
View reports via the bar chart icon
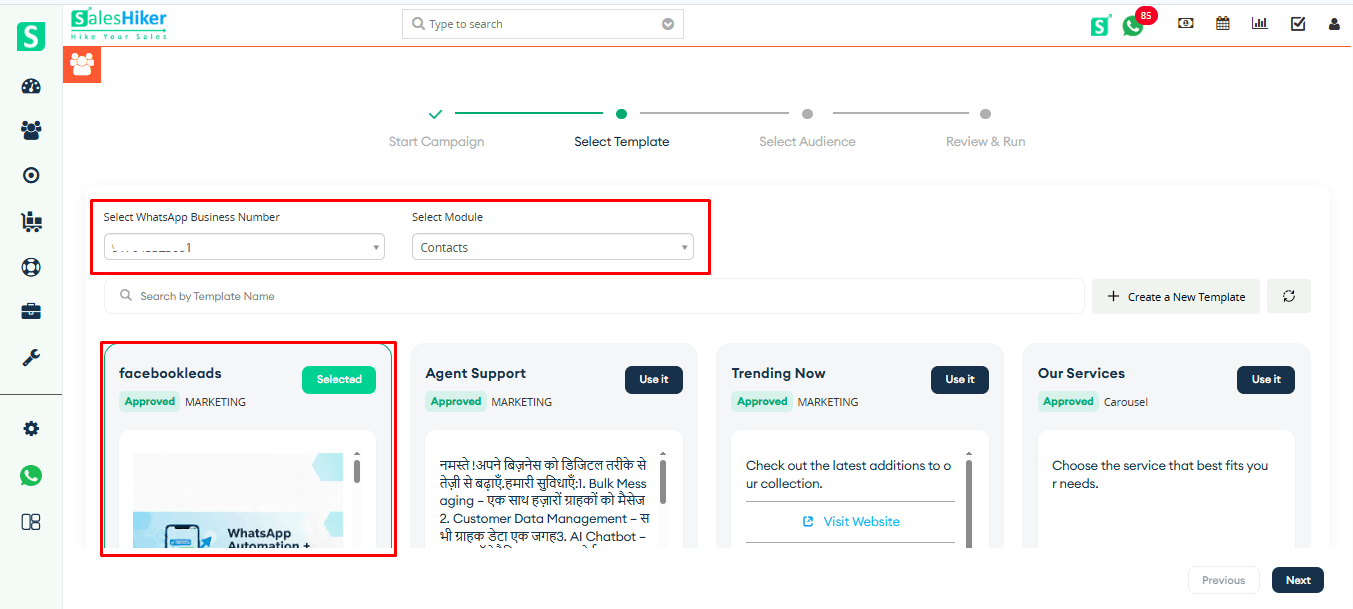(x=1259, y=22)
